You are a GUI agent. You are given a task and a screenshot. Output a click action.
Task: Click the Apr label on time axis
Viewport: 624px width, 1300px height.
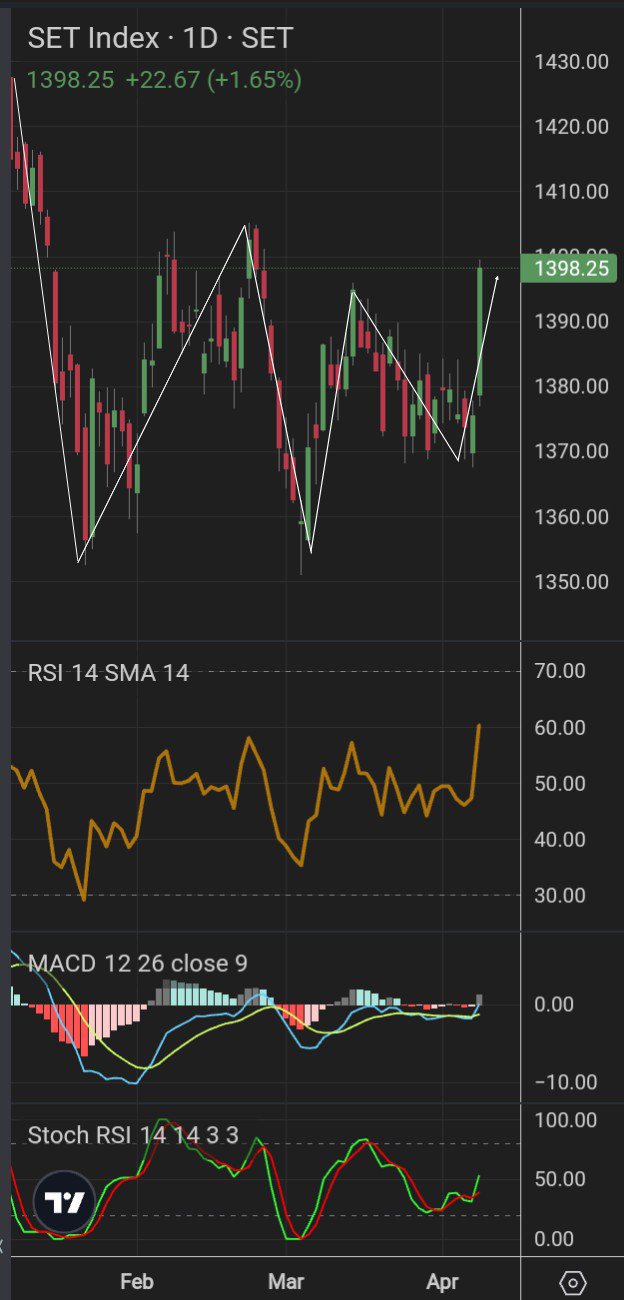442,1281
